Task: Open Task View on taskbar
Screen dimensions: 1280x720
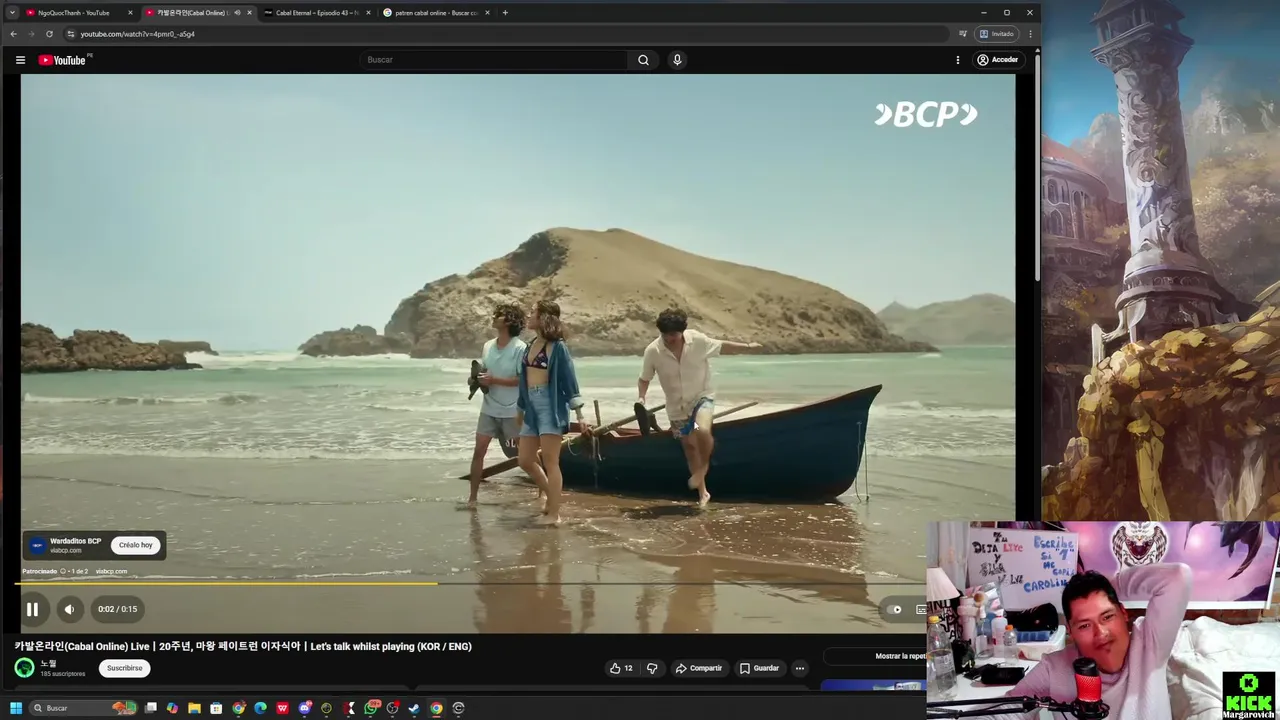Action: (x=151, y=708)
